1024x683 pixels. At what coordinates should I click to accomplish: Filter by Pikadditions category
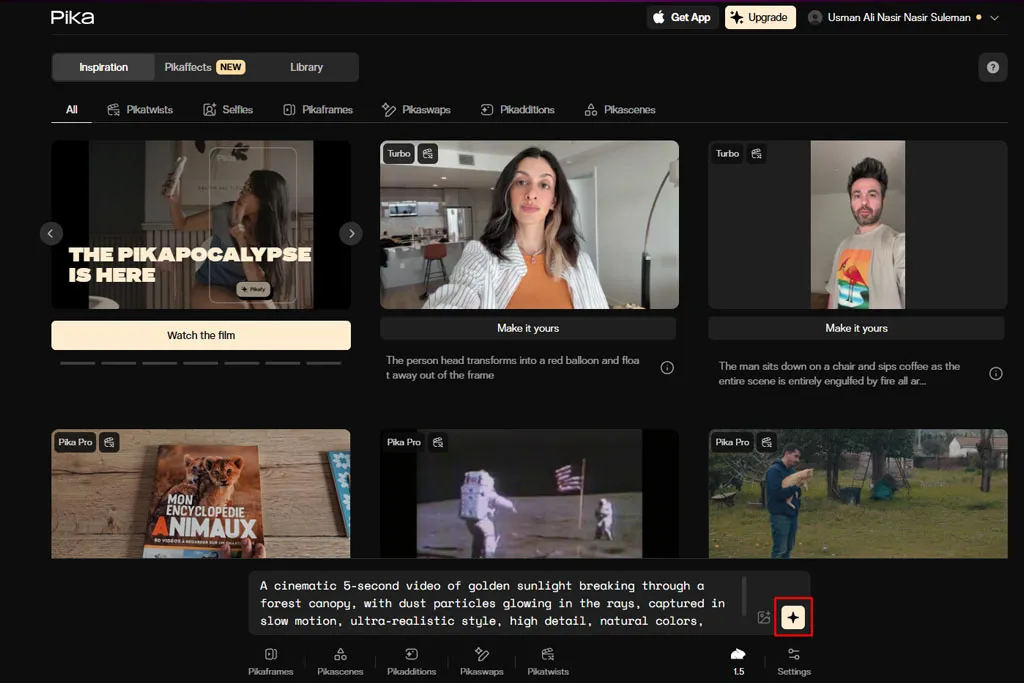[517, 110]
